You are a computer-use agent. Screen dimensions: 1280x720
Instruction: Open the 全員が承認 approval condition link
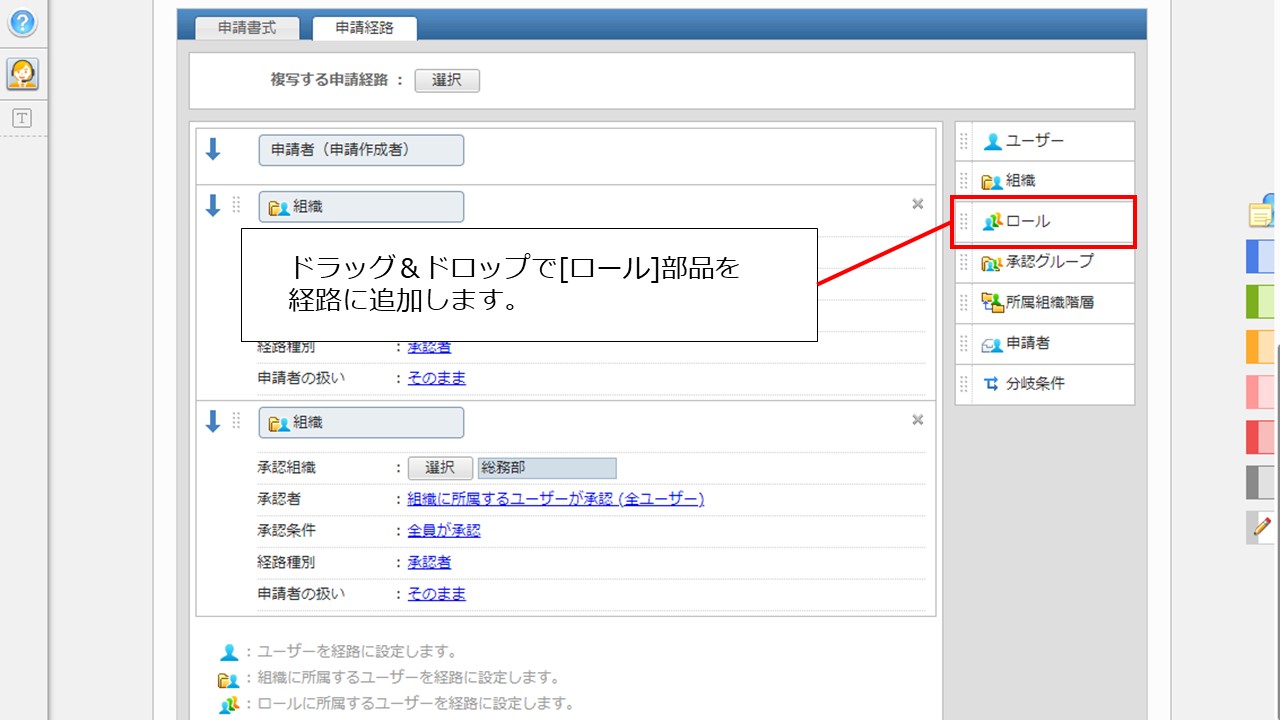pyautogui.click(x=443, y=530)
